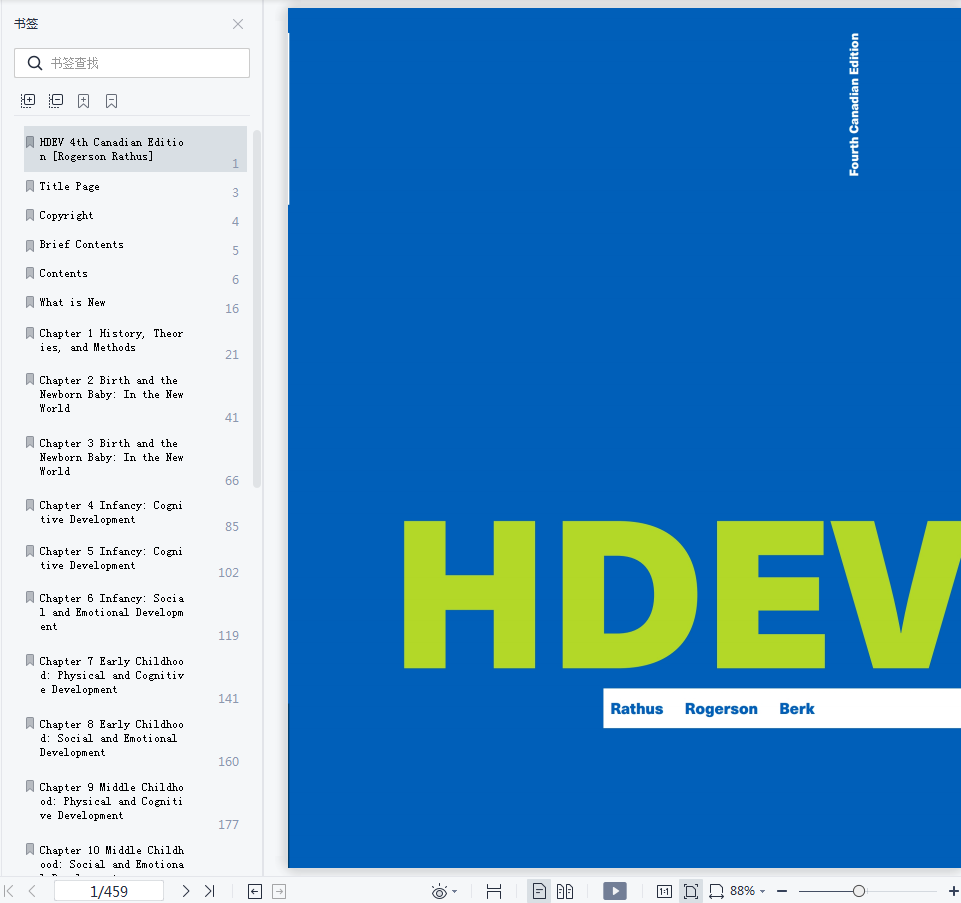Click page number 102 beside Chapter 5
The width and height of the screenshot is (961, 903).
229,573
